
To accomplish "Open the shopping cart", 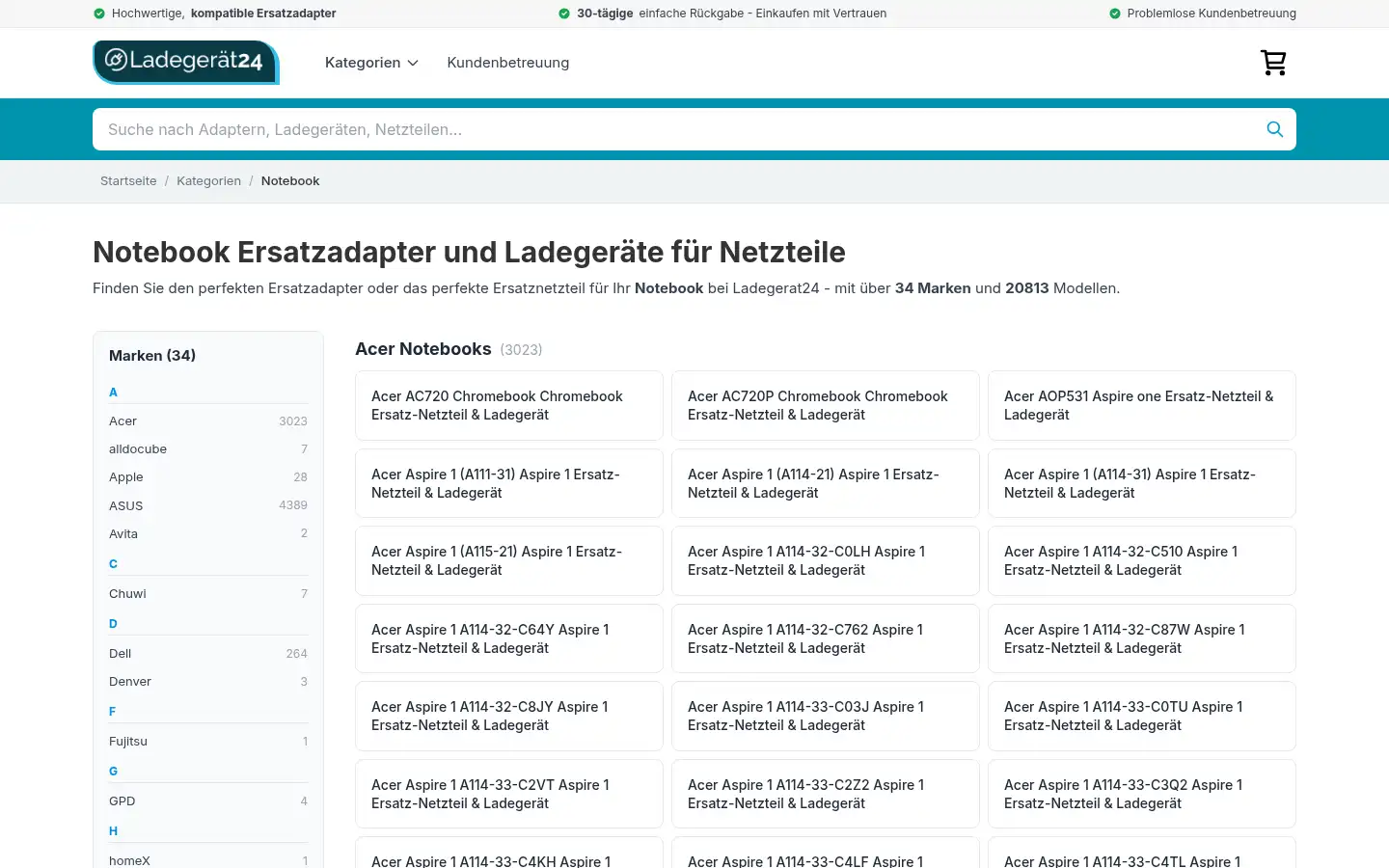I will pos(1273,63).
